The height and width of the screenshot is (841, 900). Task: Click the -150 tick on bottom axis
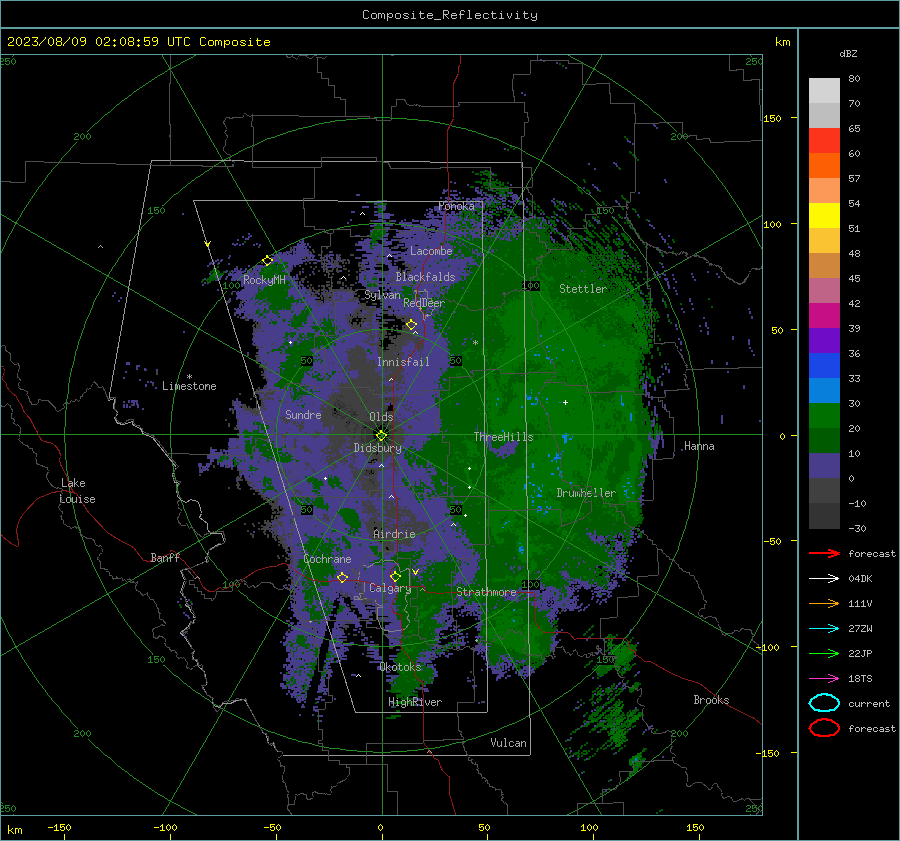click(x=59, y=827)
